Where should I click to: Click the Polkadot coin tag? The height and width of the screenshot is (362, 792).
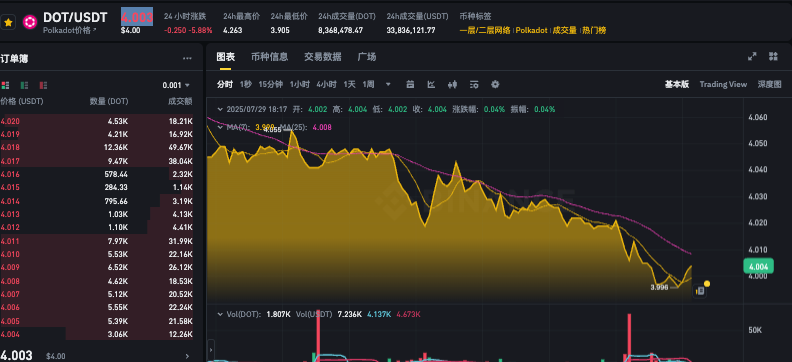click(x=531, y=30)
